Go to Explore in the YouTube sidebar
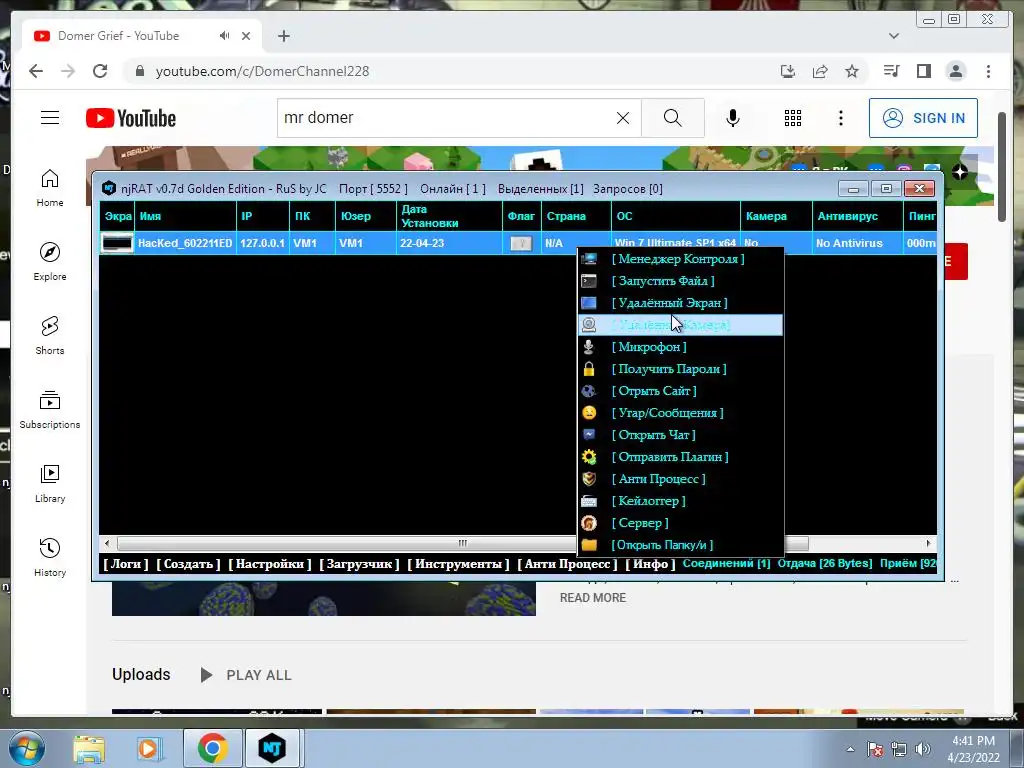Screen dimensions: 1024x768 click(50, 261)
